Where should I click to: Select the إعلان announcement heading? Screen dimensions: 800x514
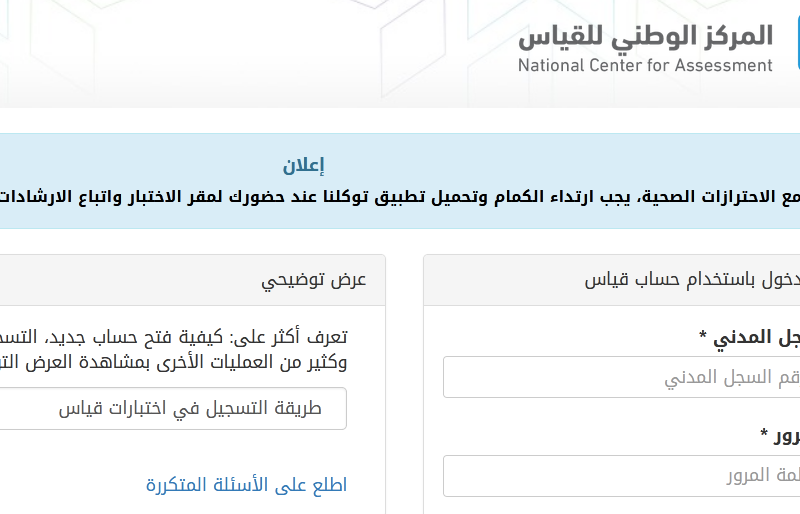coord(304,165)
